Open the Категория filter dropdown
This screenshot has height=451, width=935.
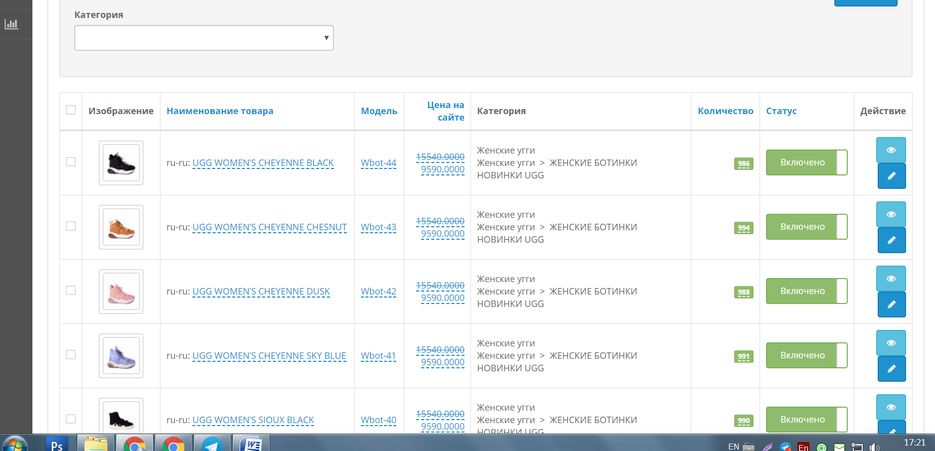point(204,38)
